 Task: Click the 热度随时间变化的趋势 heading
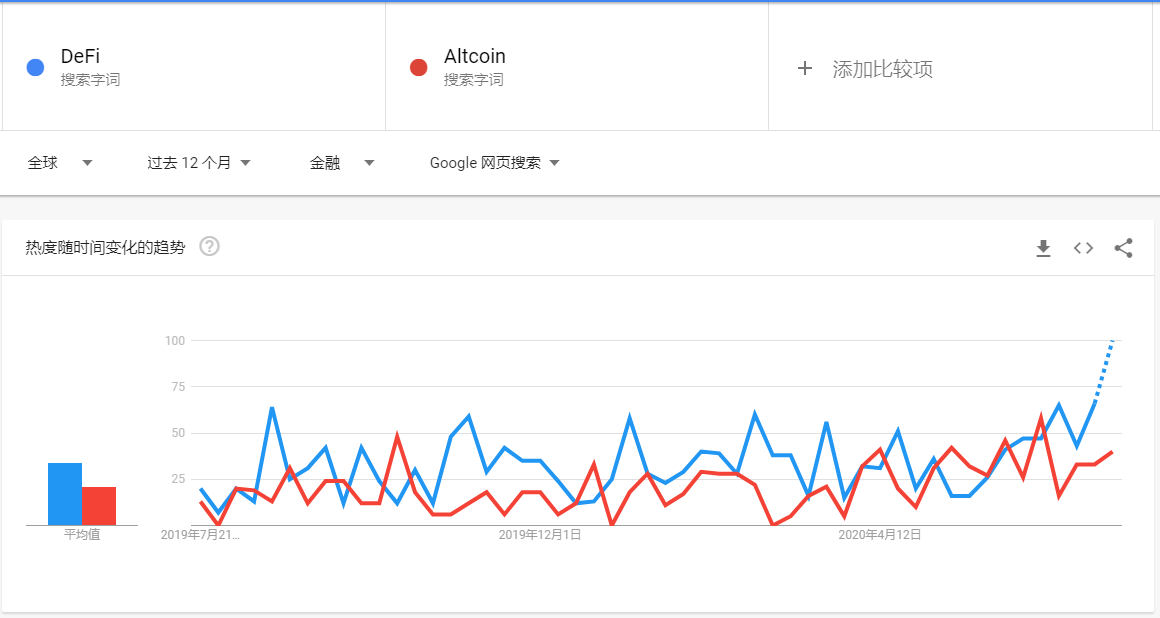pos(105,247)
